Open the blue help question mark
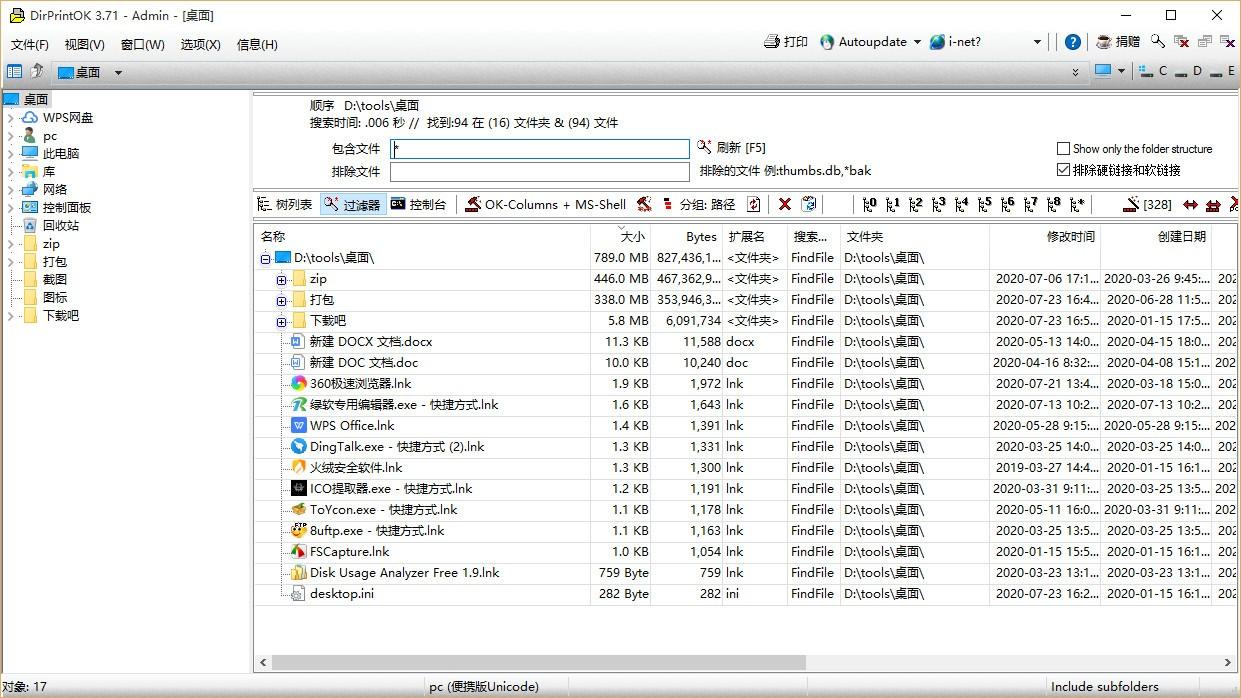The height and width of the screenshot is (698, 1241). (1073, 42)
